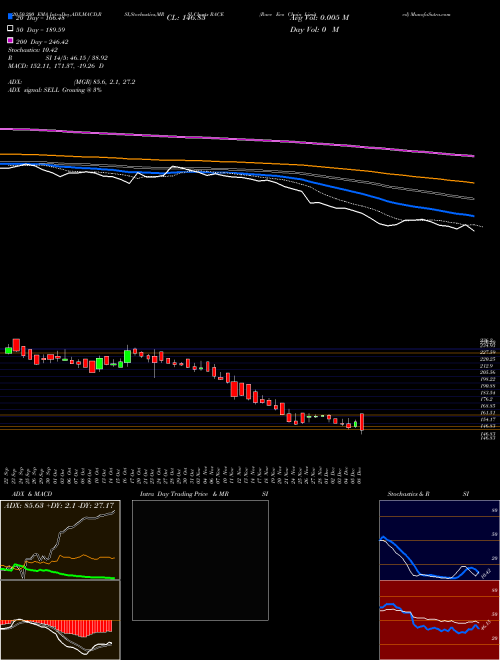
Task: Click the last red candlestick in price chart
Action: [362, 422]
